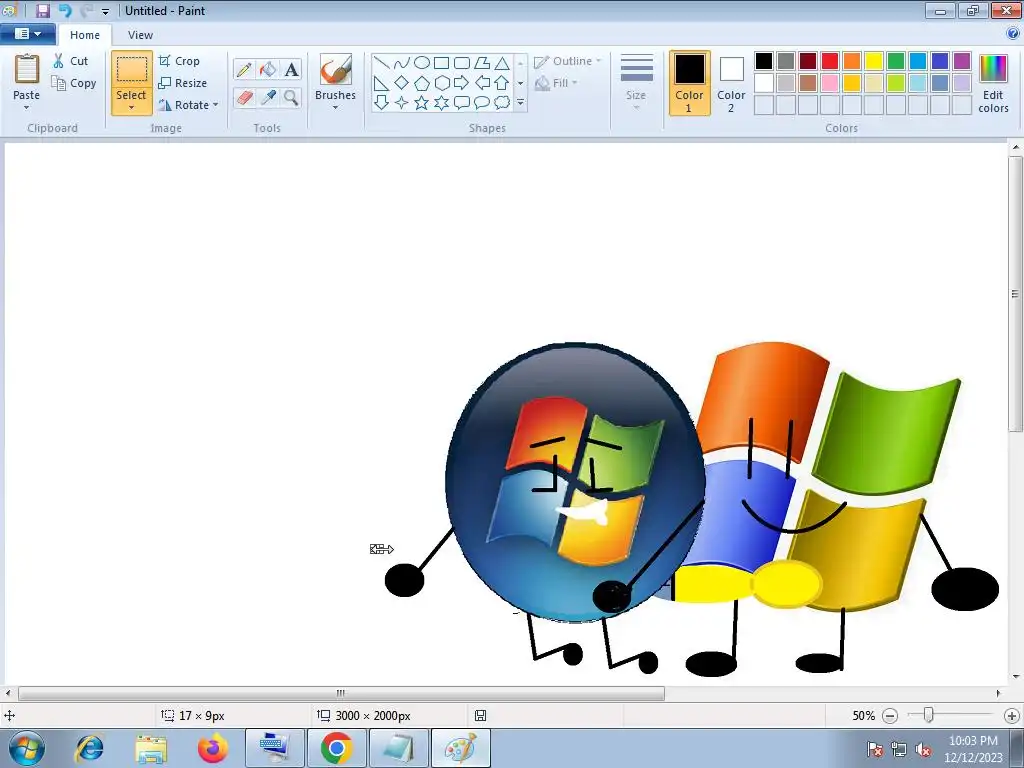Click the Cut button

[x=71, y=61]
